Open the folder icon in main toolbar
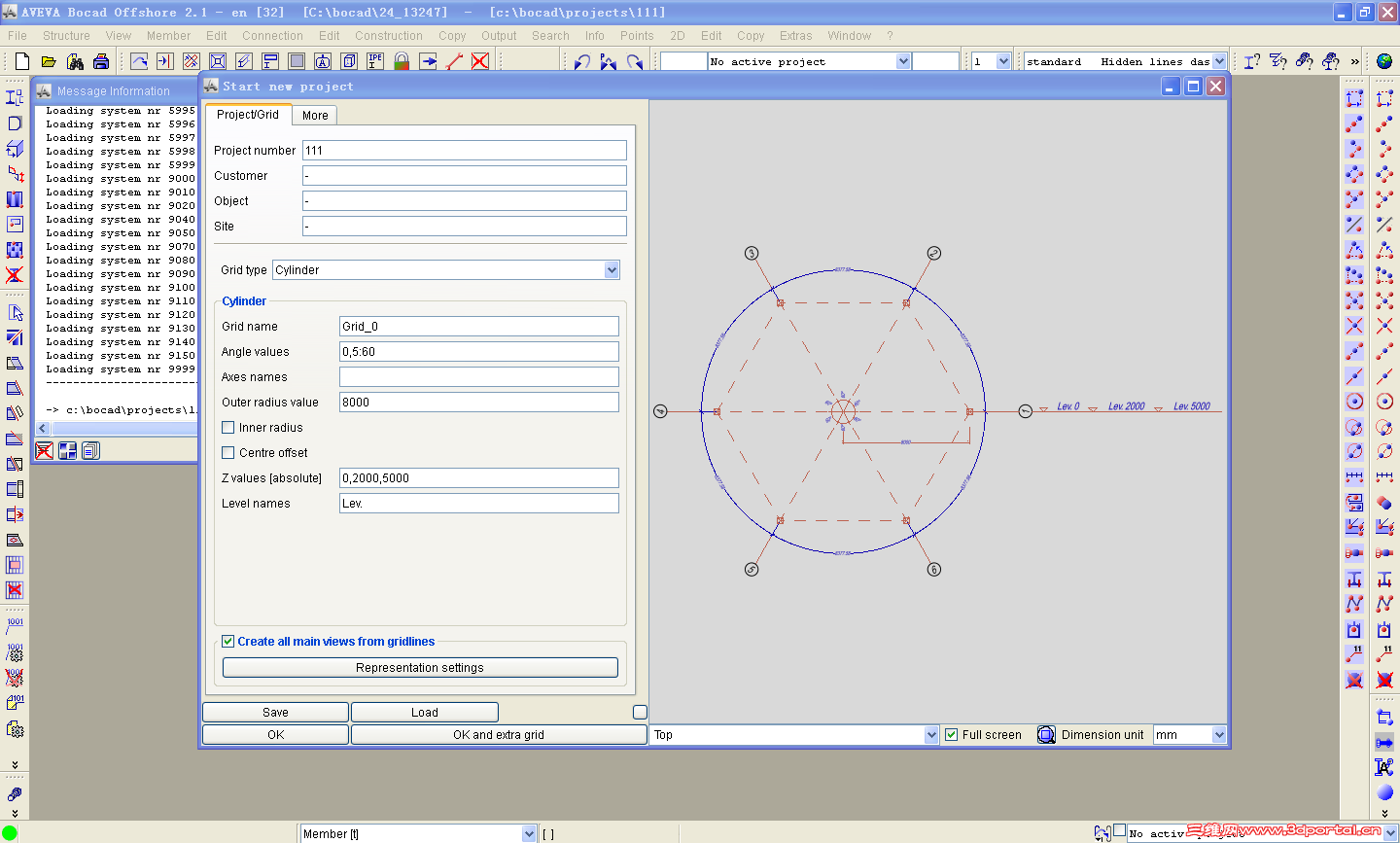Screen dimensions: 1400x843 pyautogui.click(x=49, y=61)
